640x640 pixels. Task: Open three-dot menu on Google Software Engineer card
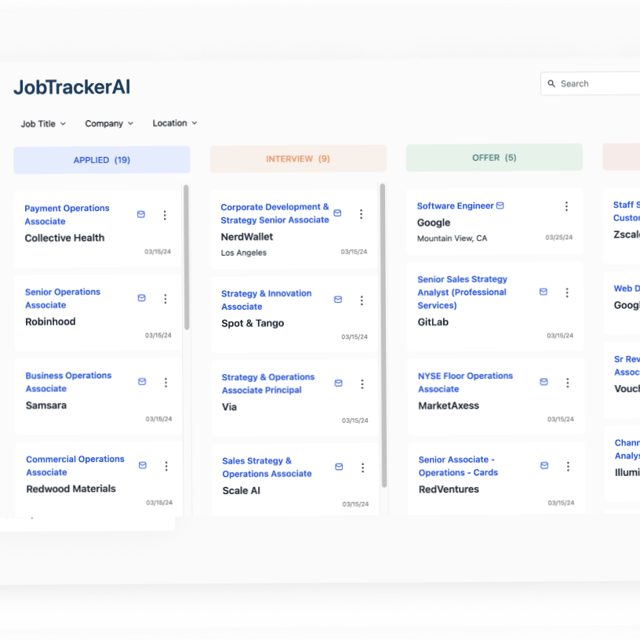[567, 206]
